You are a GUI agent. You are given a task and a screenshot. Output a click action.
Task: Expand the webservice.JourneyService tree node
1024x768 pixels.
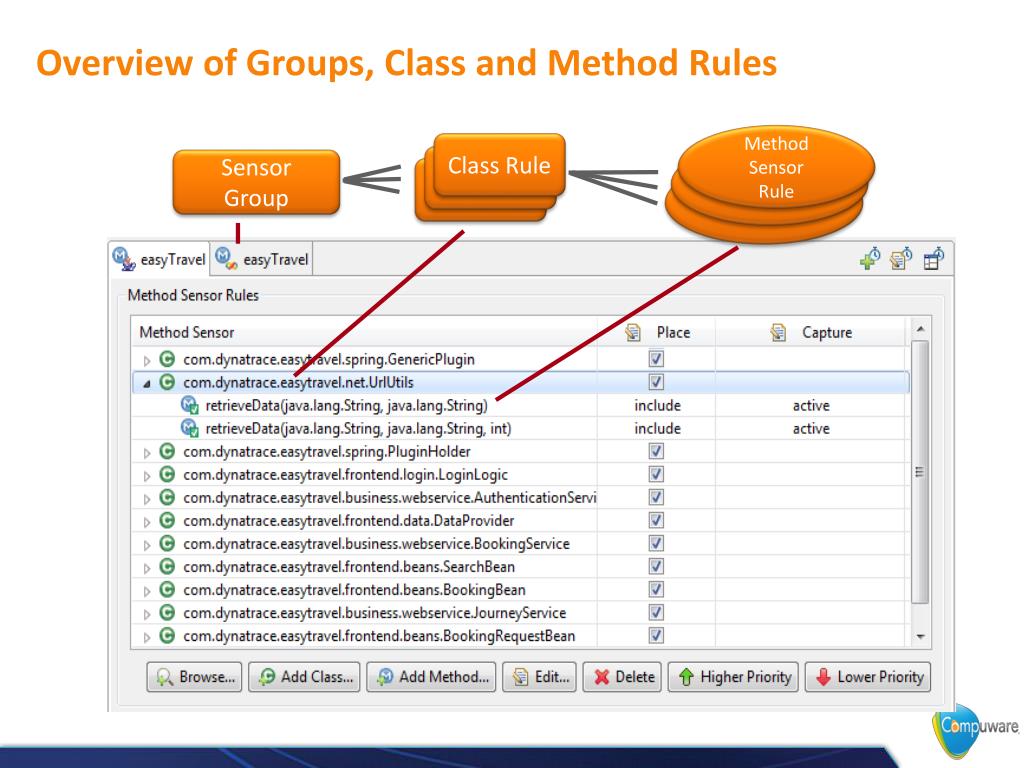(x=147, y=615)
